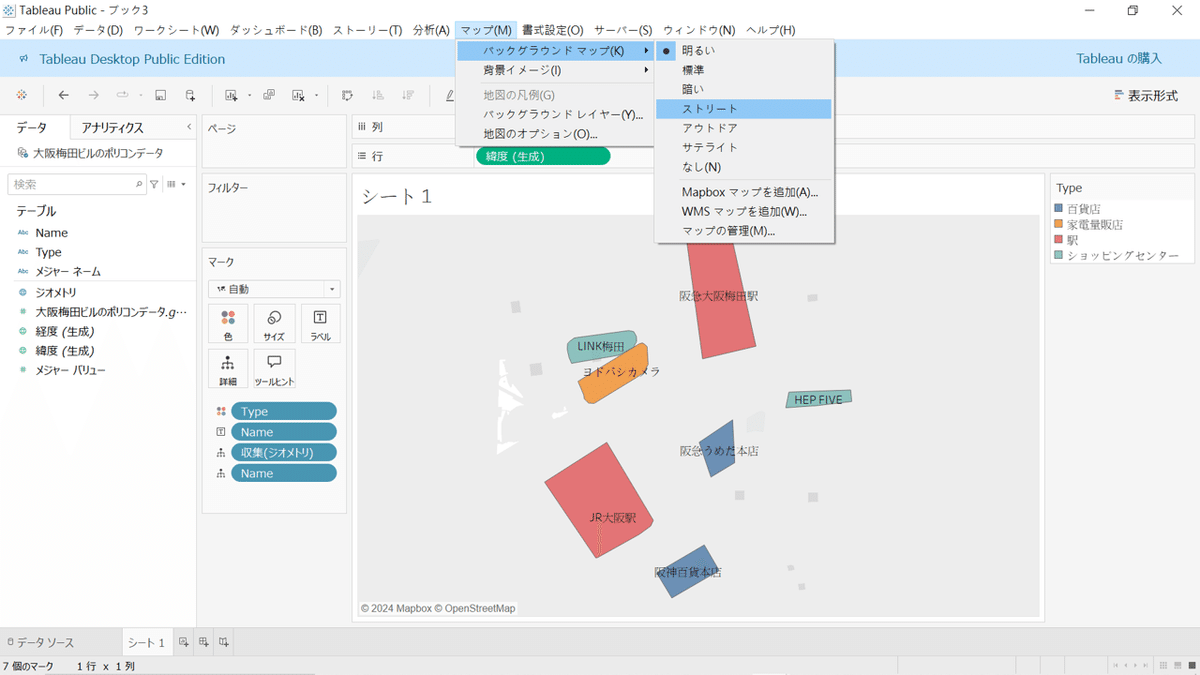Click the ショッピングセンター teal legend swatch
Viewport: 1200px width, 675px height.
[x=1059, y=255]
